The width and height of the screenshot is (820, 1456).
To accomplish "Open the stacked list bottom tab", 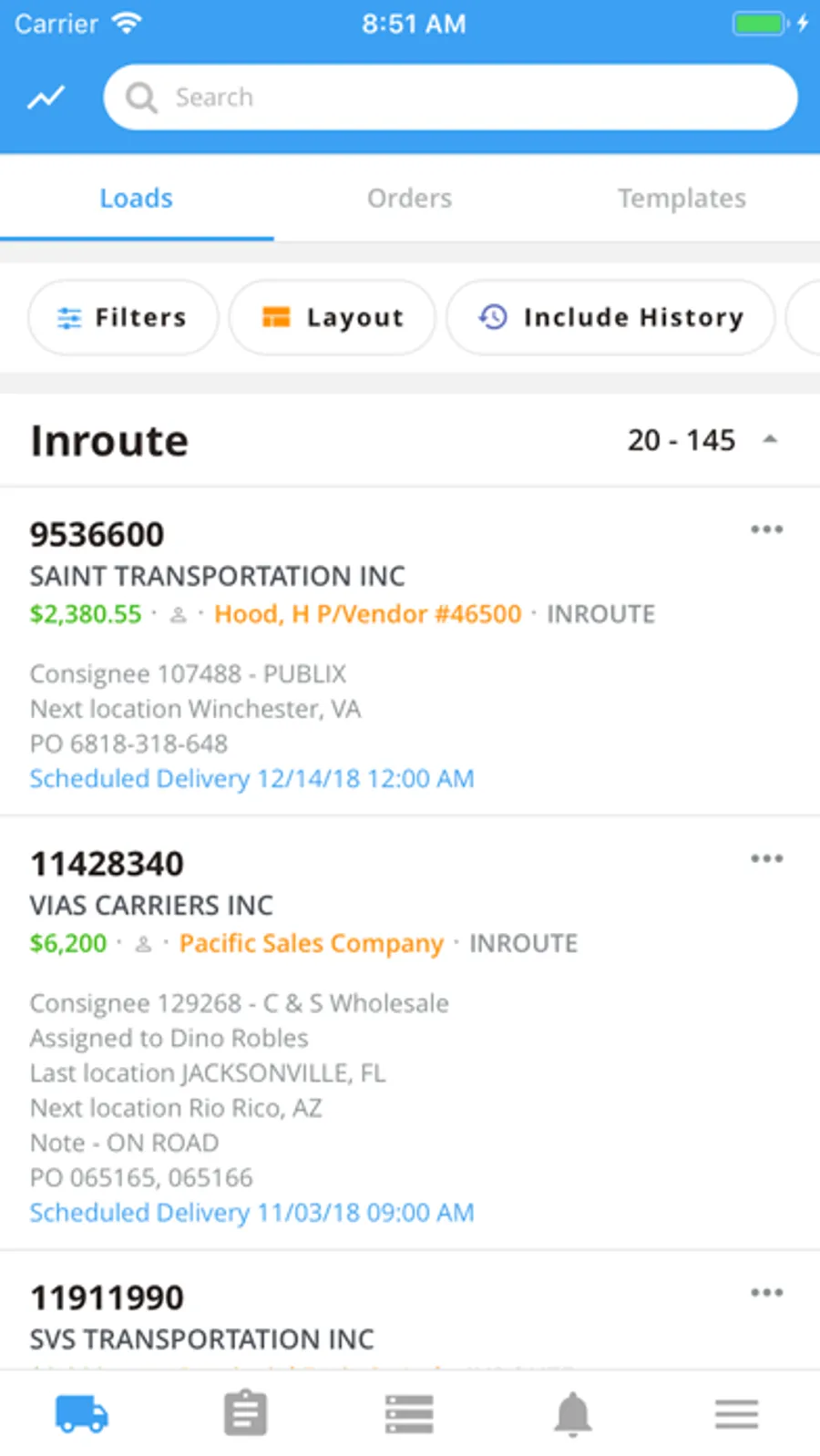I will tap(409, 1414).
